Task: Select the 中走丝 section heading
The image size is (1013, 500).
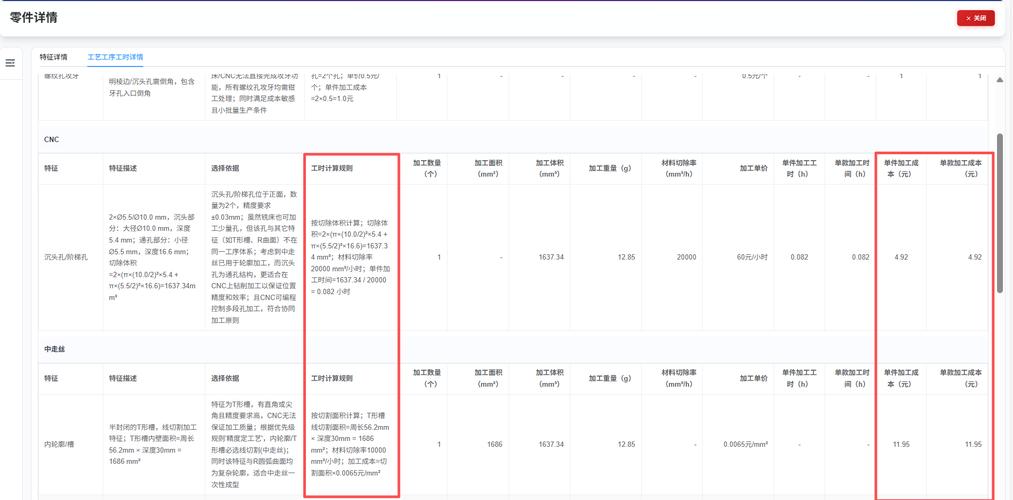Action: pyautogui.click(x=54, y=349)
